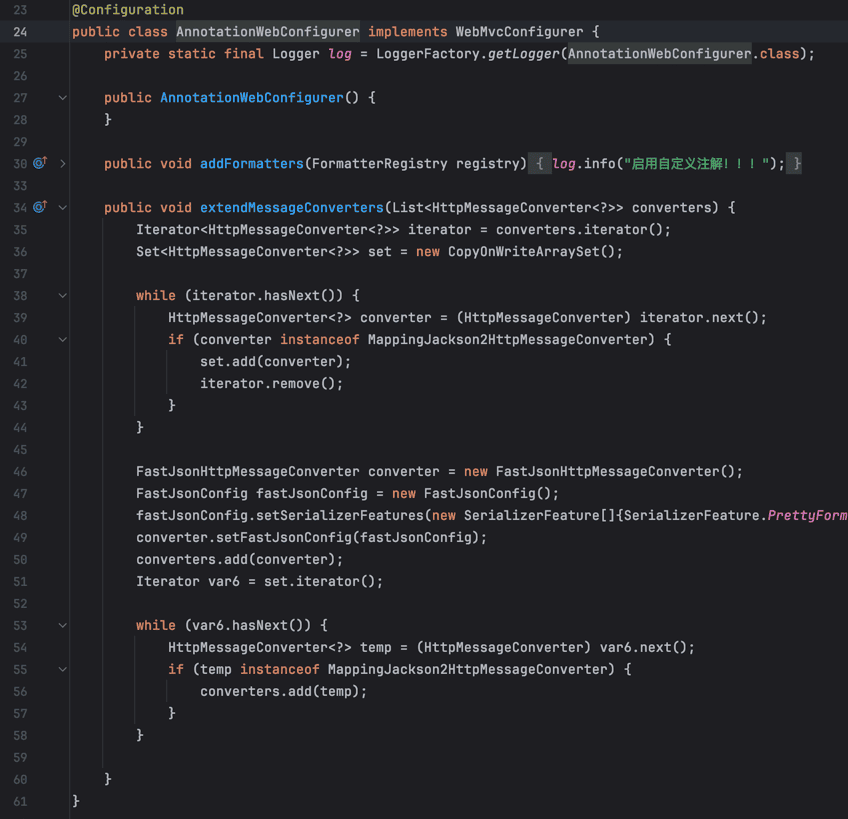Click the instanceof keyword on line 40
Viewport: 848px width, 819px height.
pyautogui.click(x=320, y=340)
